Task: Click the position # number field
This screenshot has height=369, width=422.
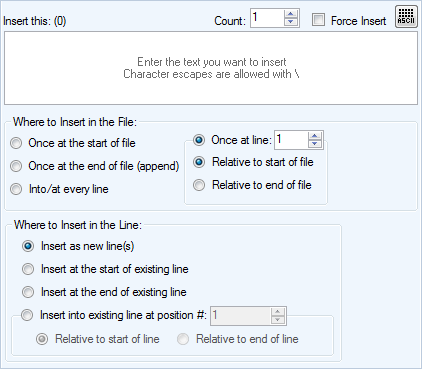Action: tap(240, 316)
